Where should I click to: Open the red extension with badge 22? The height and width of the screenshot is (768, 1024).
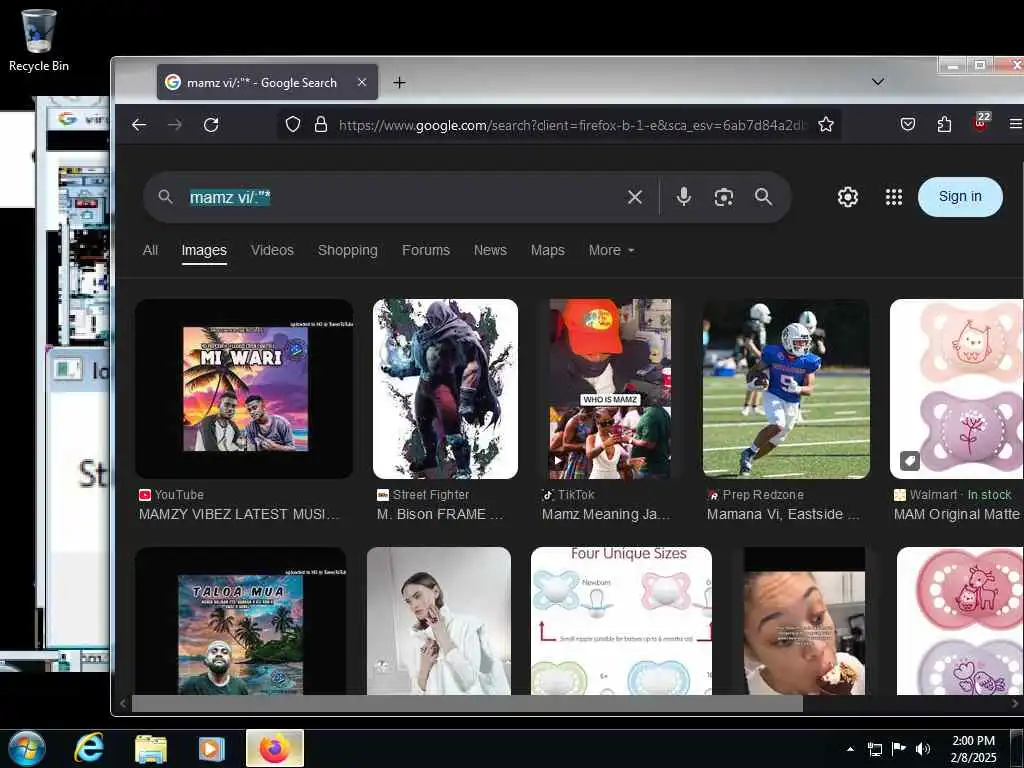981,122
